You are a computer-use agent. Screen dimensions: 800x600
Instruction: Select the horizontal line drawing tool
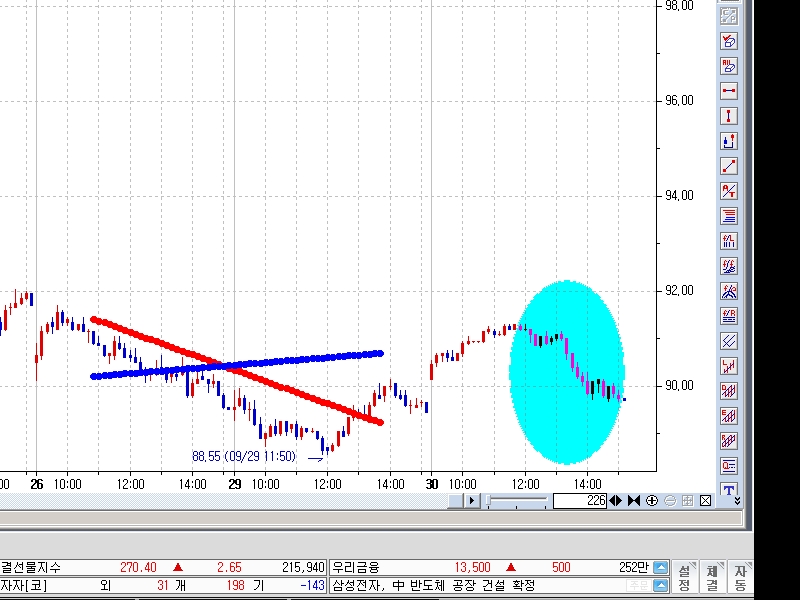[728, 91]
